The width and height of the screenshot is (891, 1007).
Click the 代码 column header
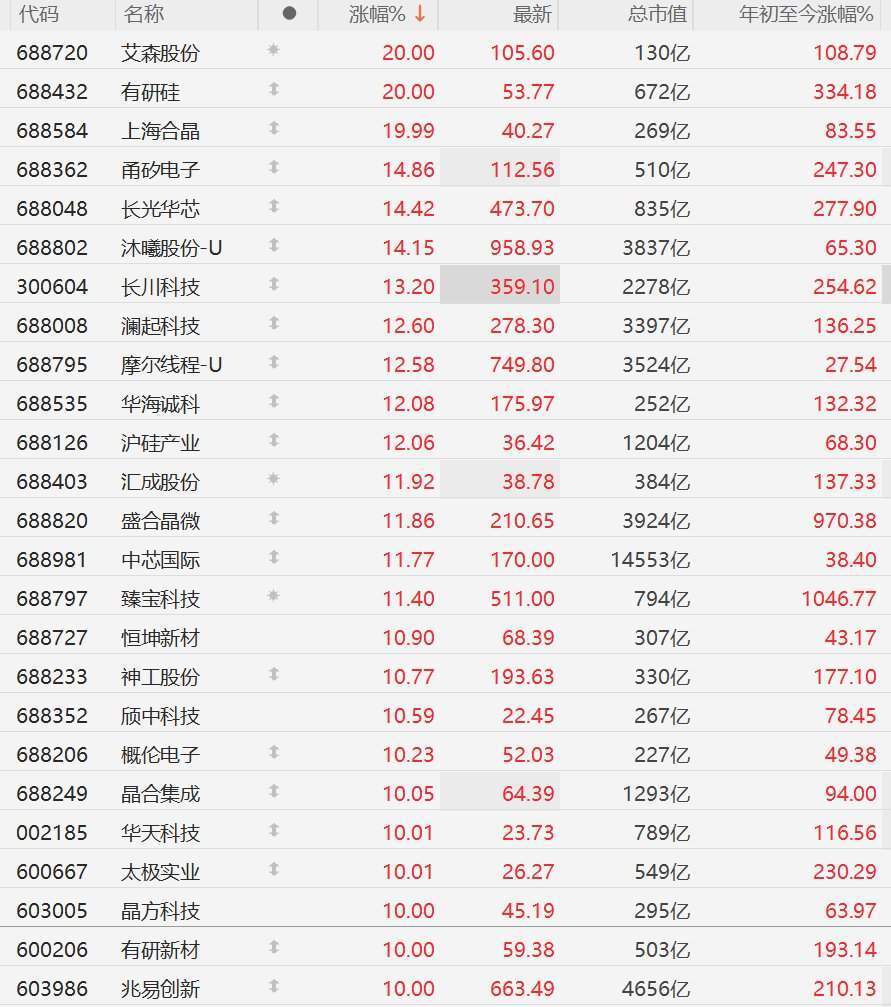click(39, 14)
